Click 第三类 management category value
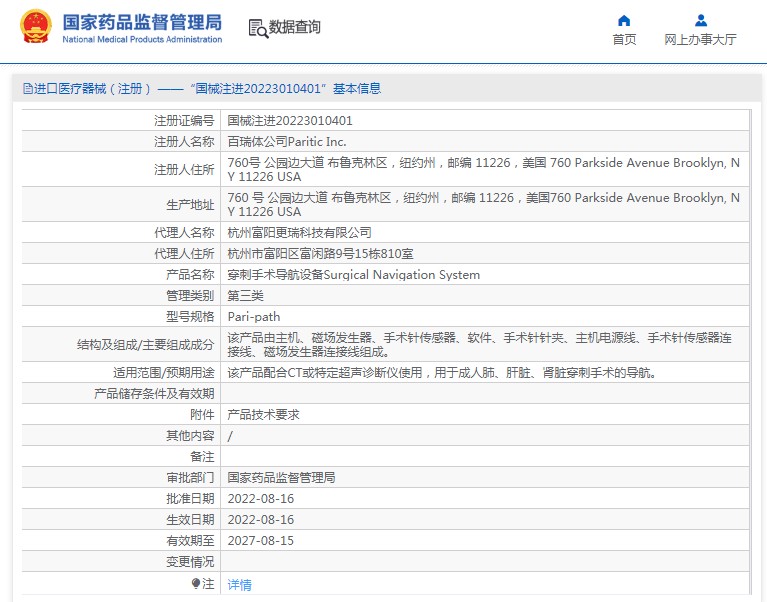The height and width of the screenshot is (602, 767). pos(246,295)
